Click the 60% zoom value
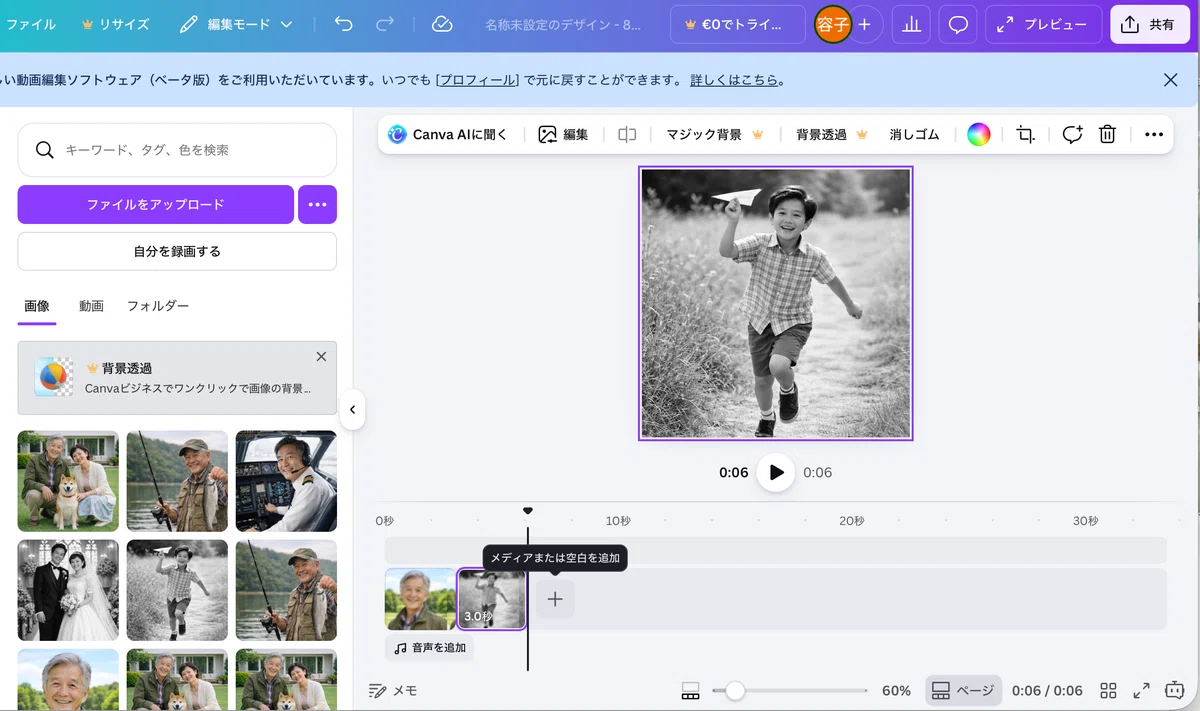The image size is (1200, 711). click(x=896, y=690)
